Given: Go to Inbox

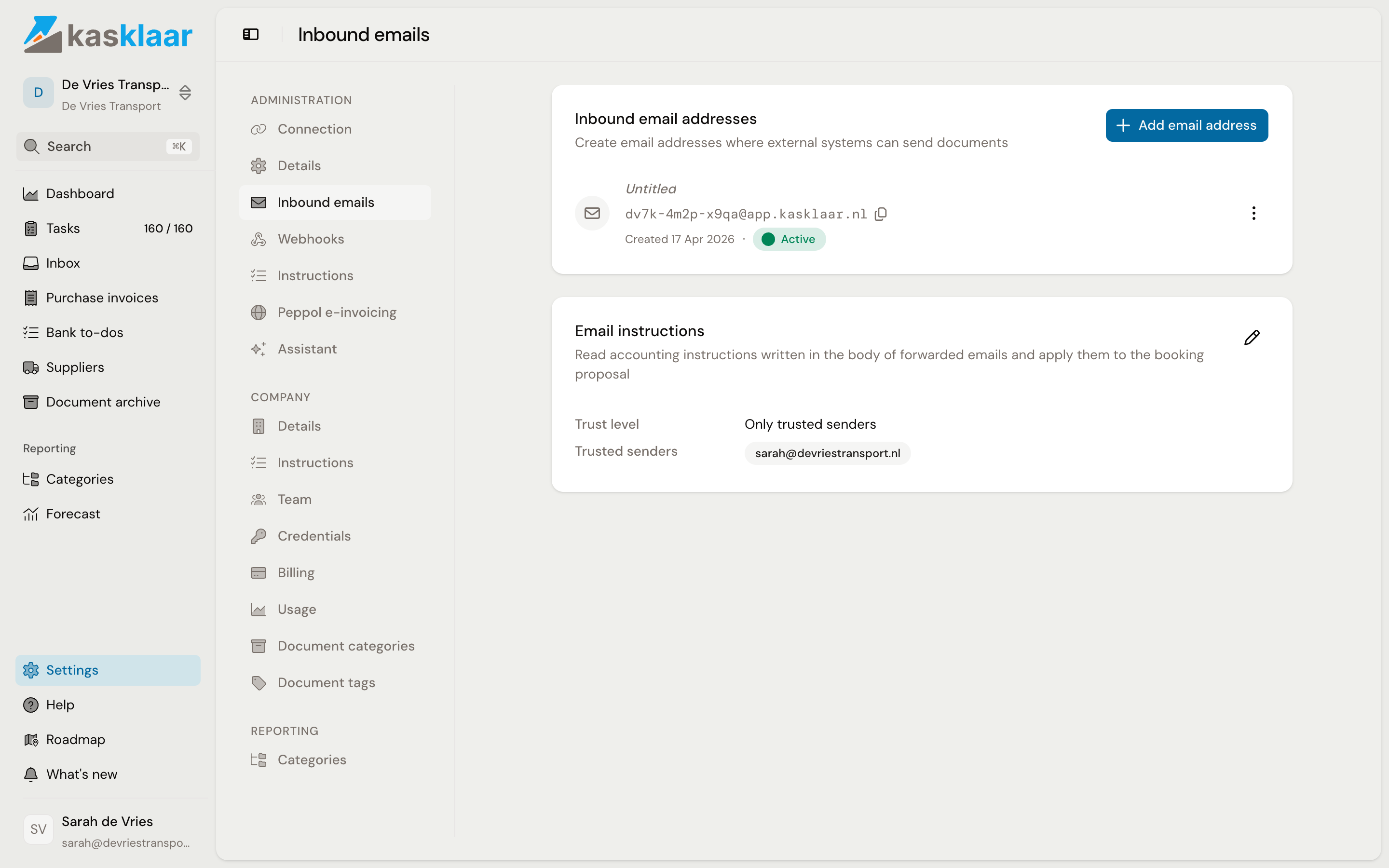Looking at the screenshot, I should click(108, 263).
